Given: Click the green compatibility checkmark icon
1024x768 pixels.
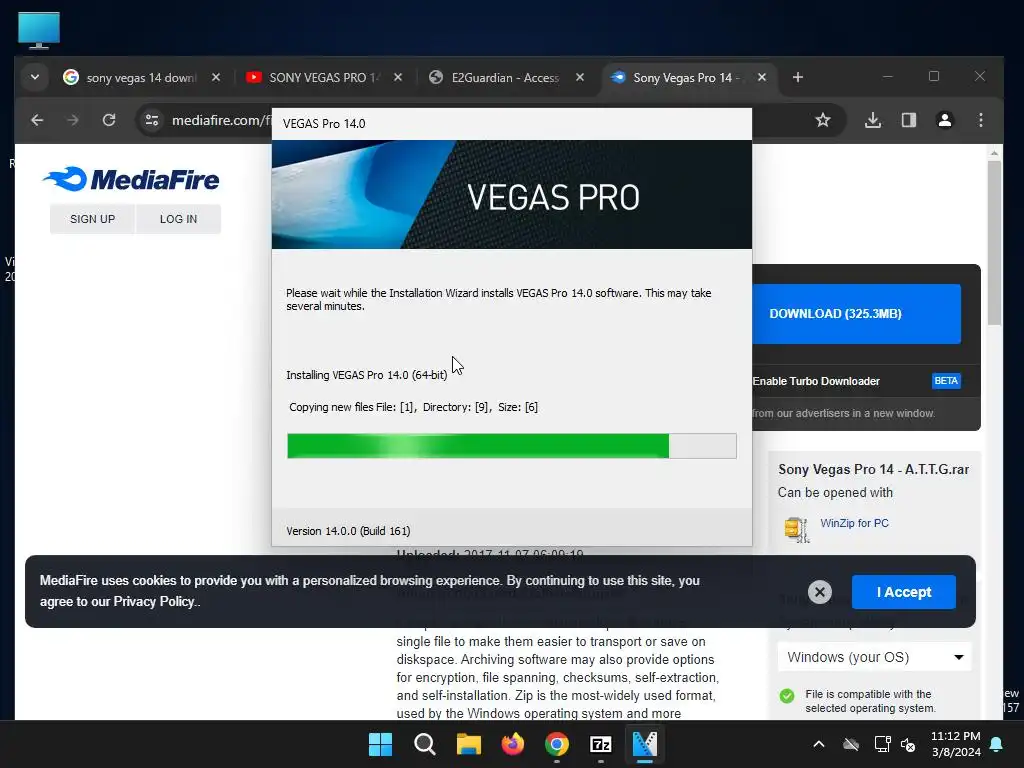Looking at the screenshot, I should [787, 696].
